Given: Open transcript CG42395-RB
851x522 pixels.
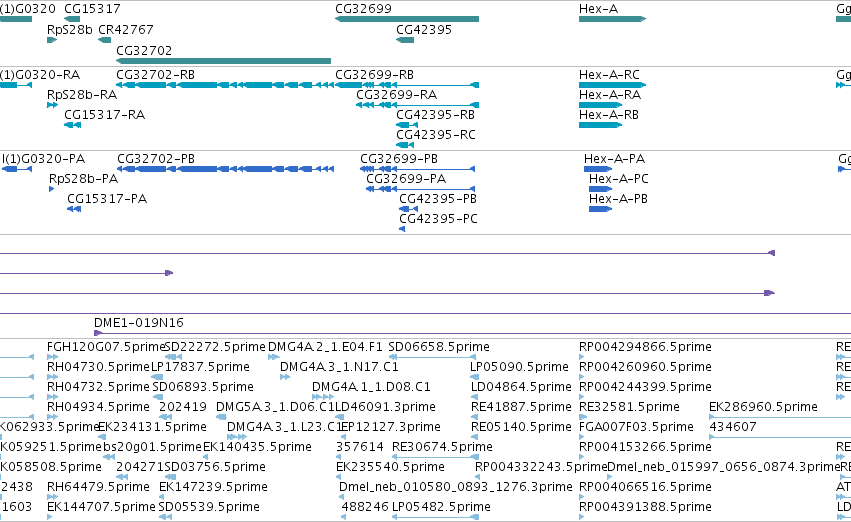Looking at the screenshot, I should click(x=435, y=115).
